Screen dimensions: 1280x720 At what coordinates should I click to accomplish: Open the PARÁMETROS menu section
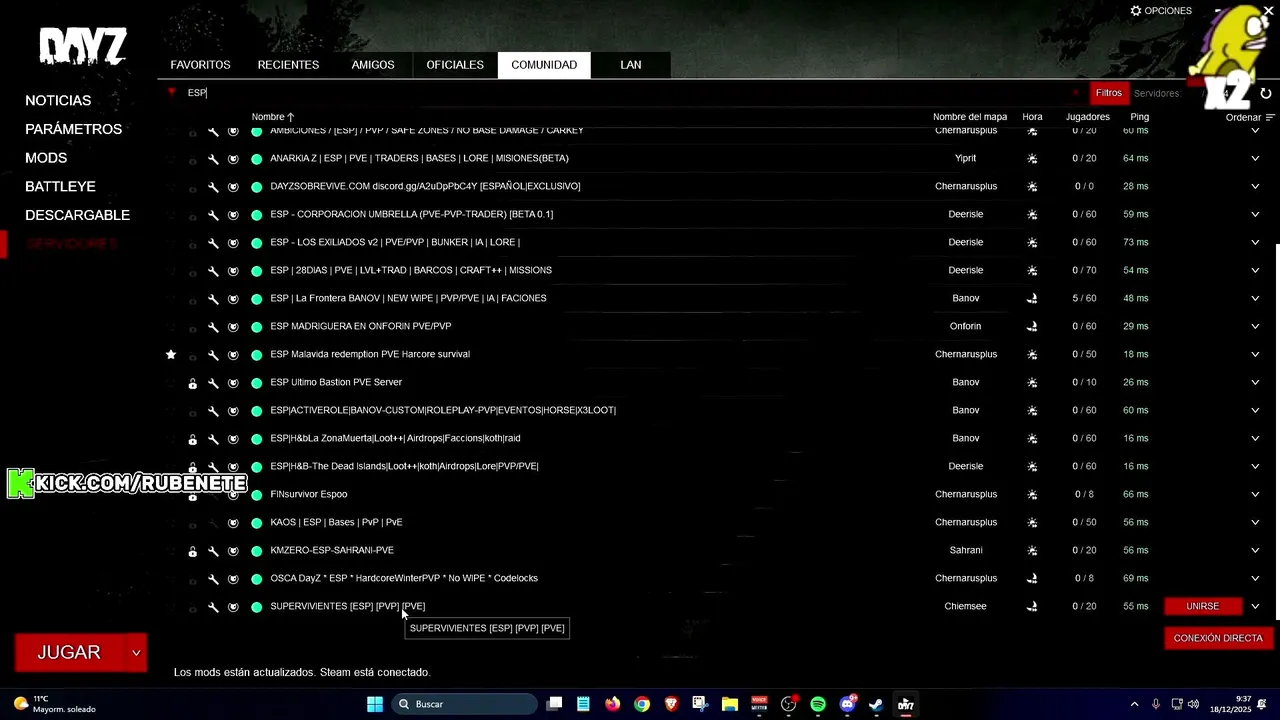pos(74,129)
